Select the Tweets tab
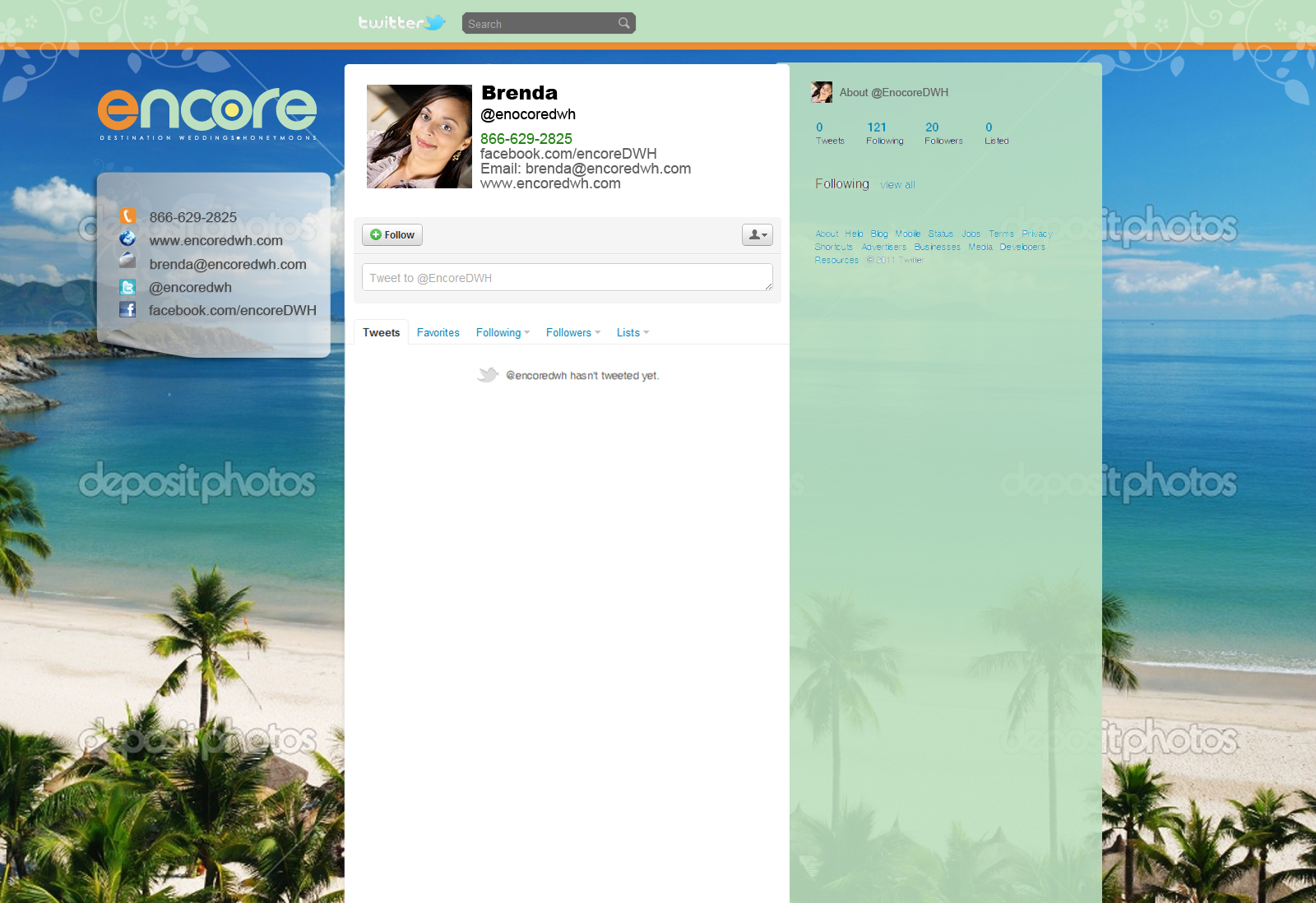 point(381,333)
